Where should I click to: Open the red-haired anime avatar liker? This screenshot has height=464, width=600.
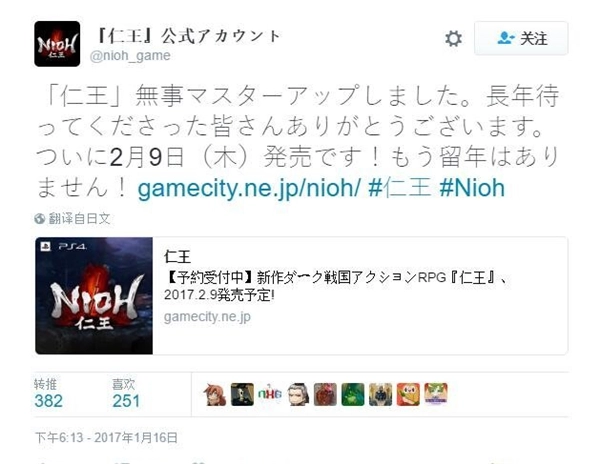(x=215, y=394)
